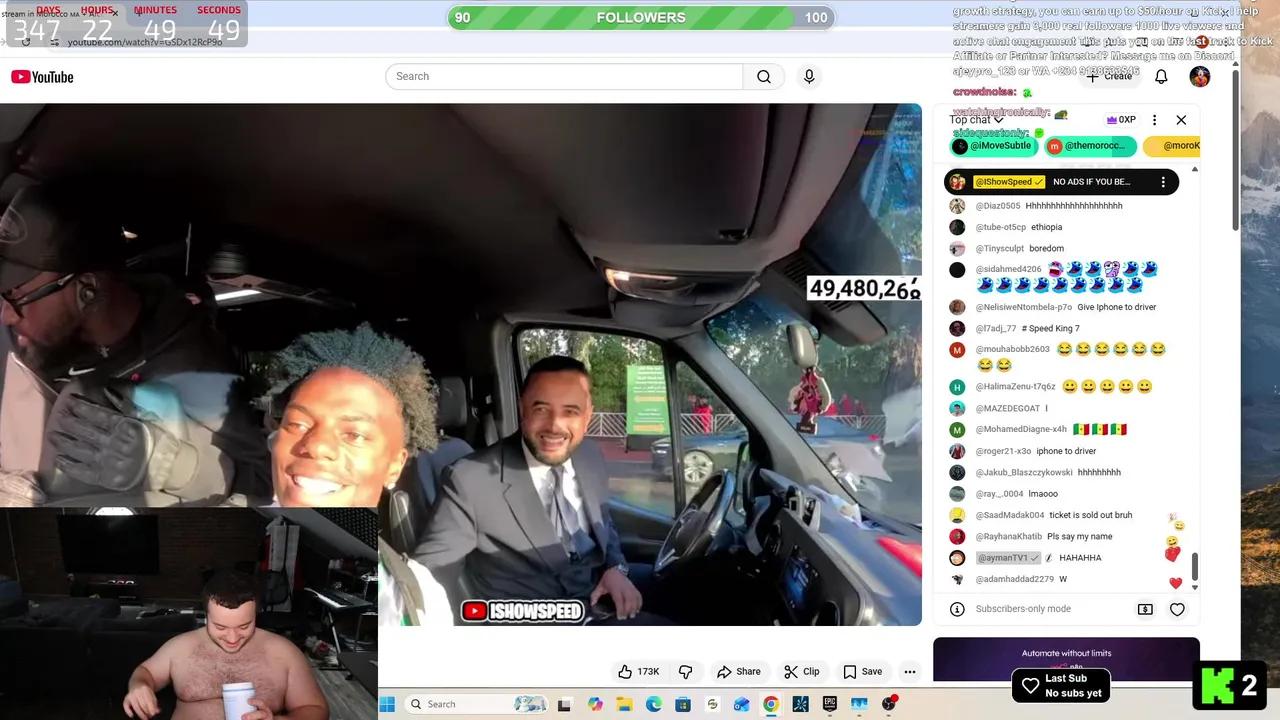Click the FOLLOWERS goal progress bar
The image size is (1280, 720).
[641, 18]
